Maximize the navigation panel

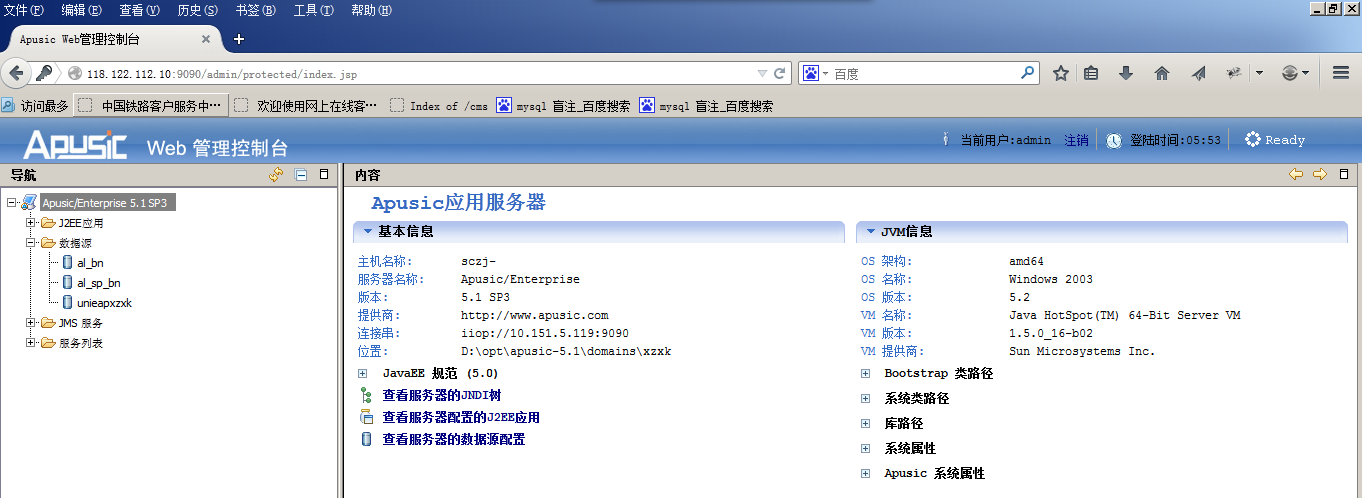tap(323, 174)
